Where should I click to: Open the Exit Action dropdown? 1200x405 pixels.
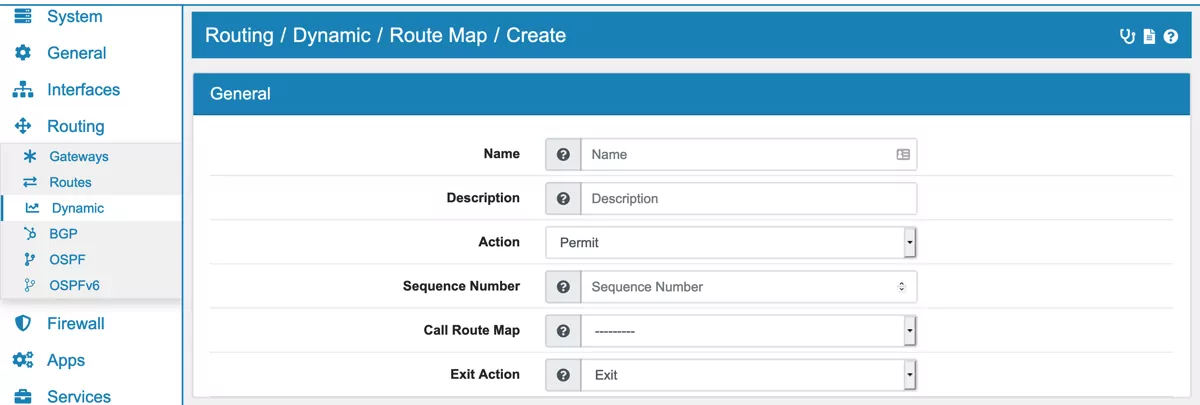tap(749, 375)
